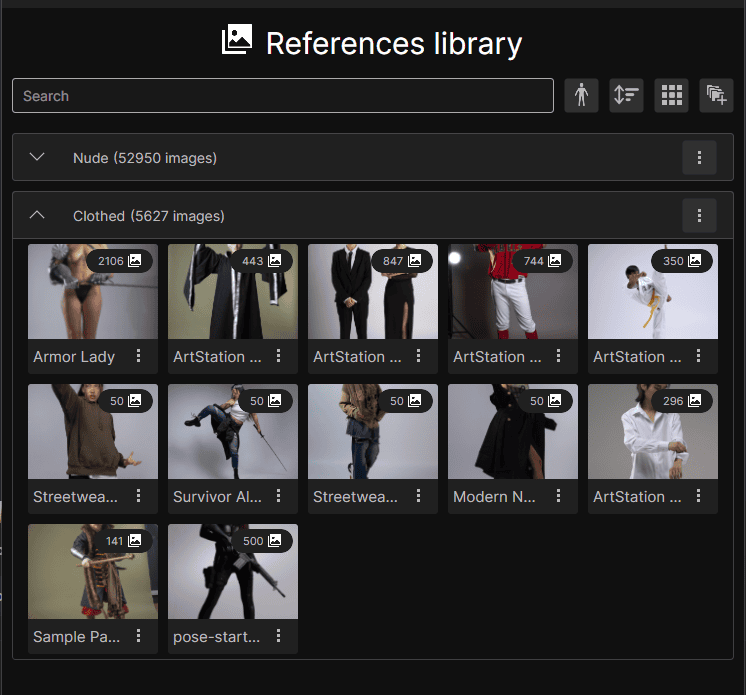Open options menu for Armor Lady pack
Screen dimensions: 746x695
click(139, 357)
